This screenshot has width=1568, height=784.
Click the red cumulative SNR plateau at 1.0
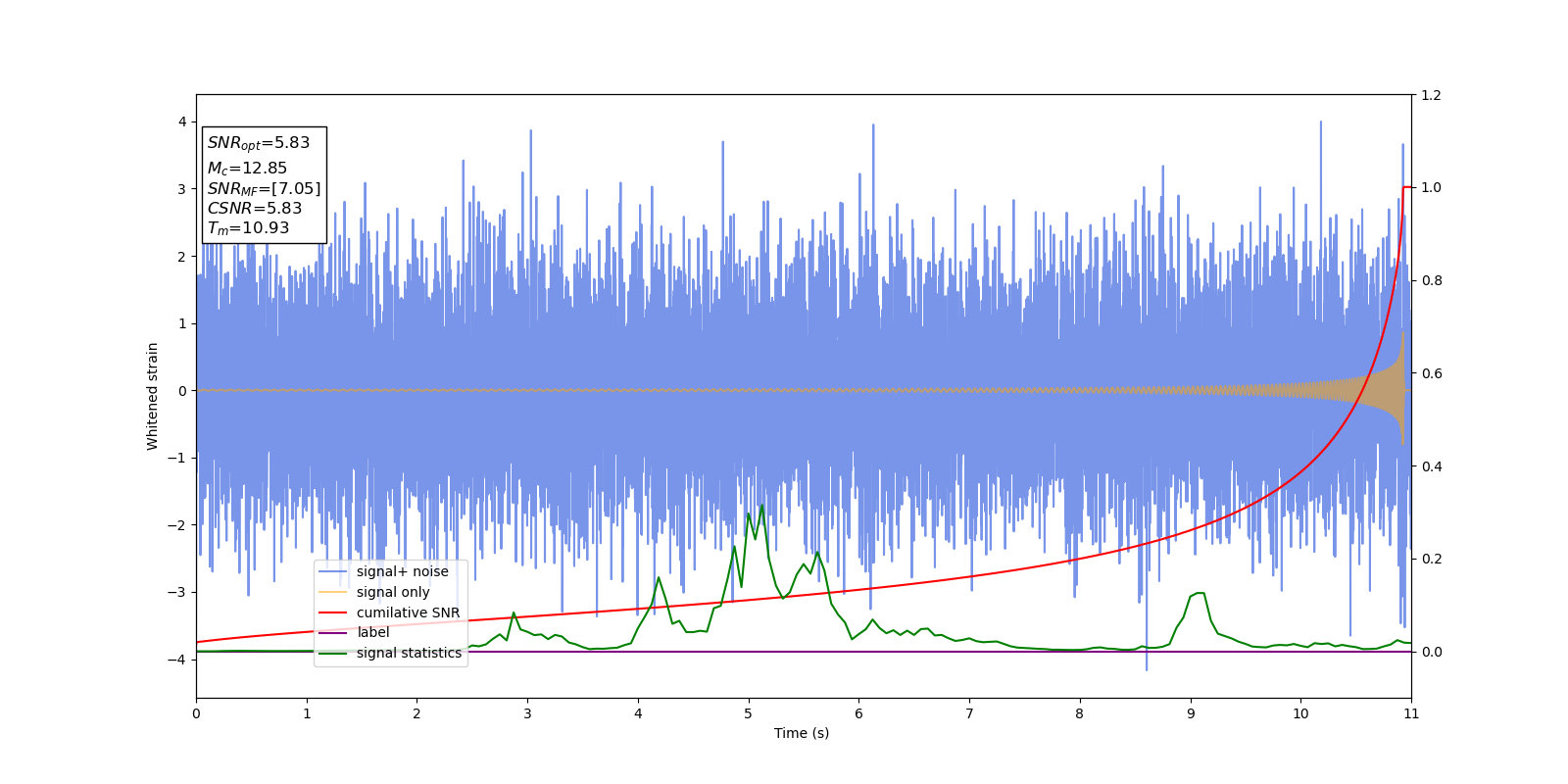coord(1408,187)
